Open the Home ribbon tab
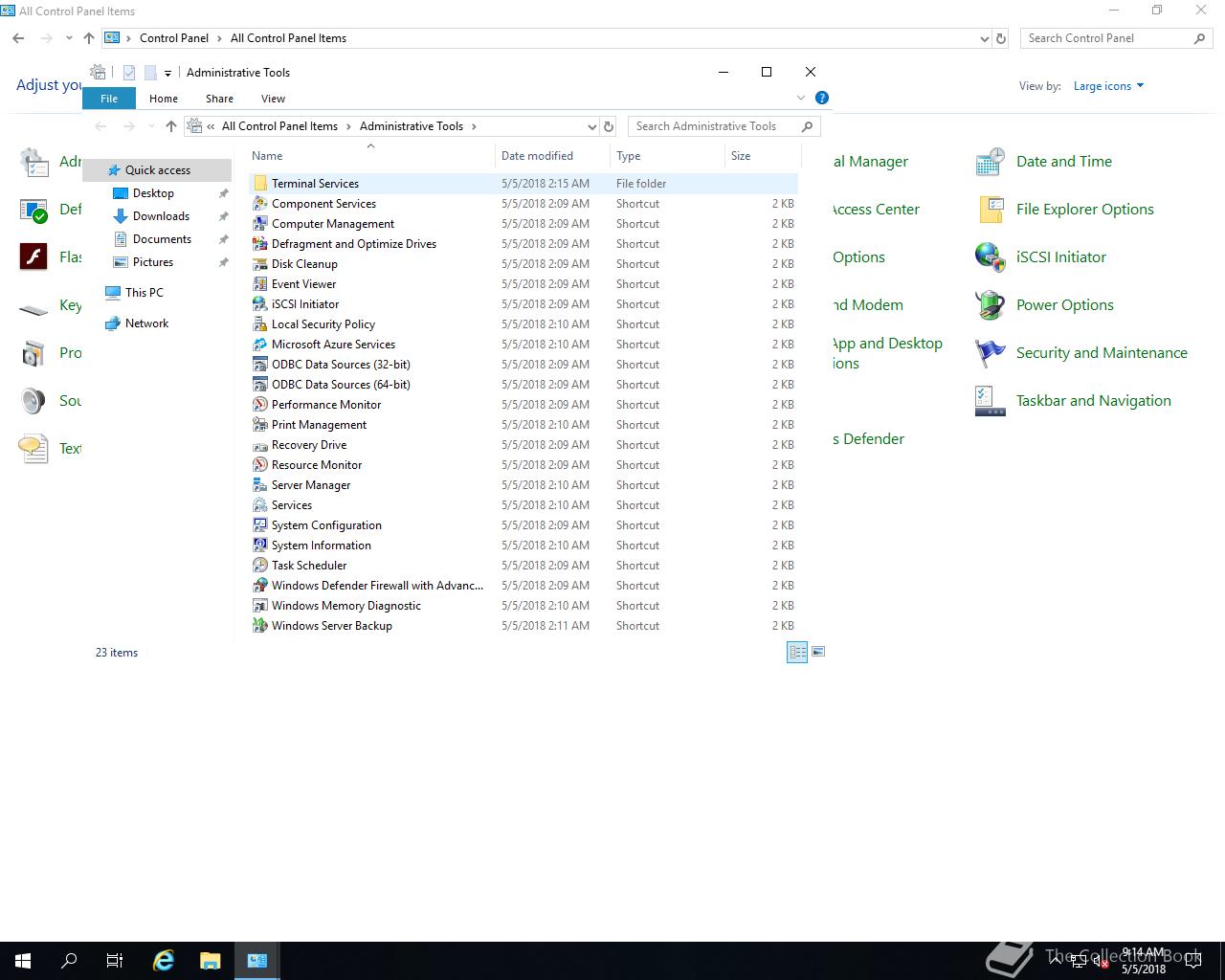1225x980 pixels. pos(164,99)
